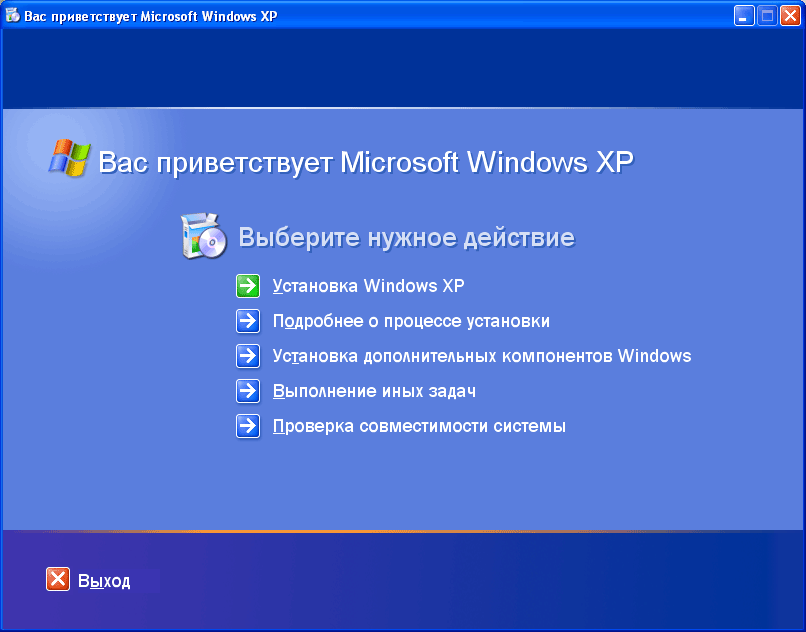
Task: Click the setup box and CD icon
Action: (204, 236)
